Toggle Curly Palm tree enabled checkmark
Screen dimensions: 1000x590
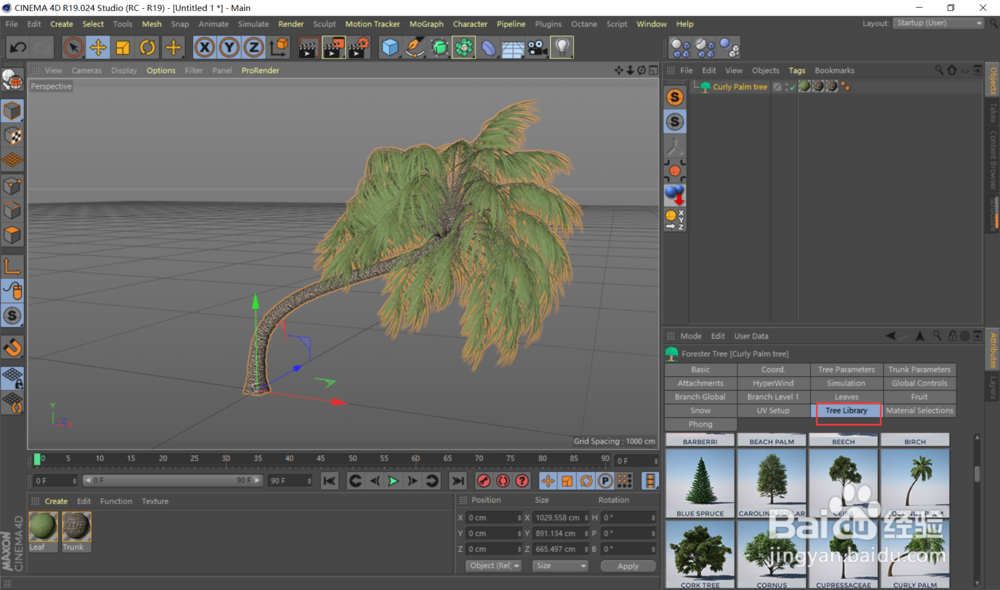[x=791, y=87]
